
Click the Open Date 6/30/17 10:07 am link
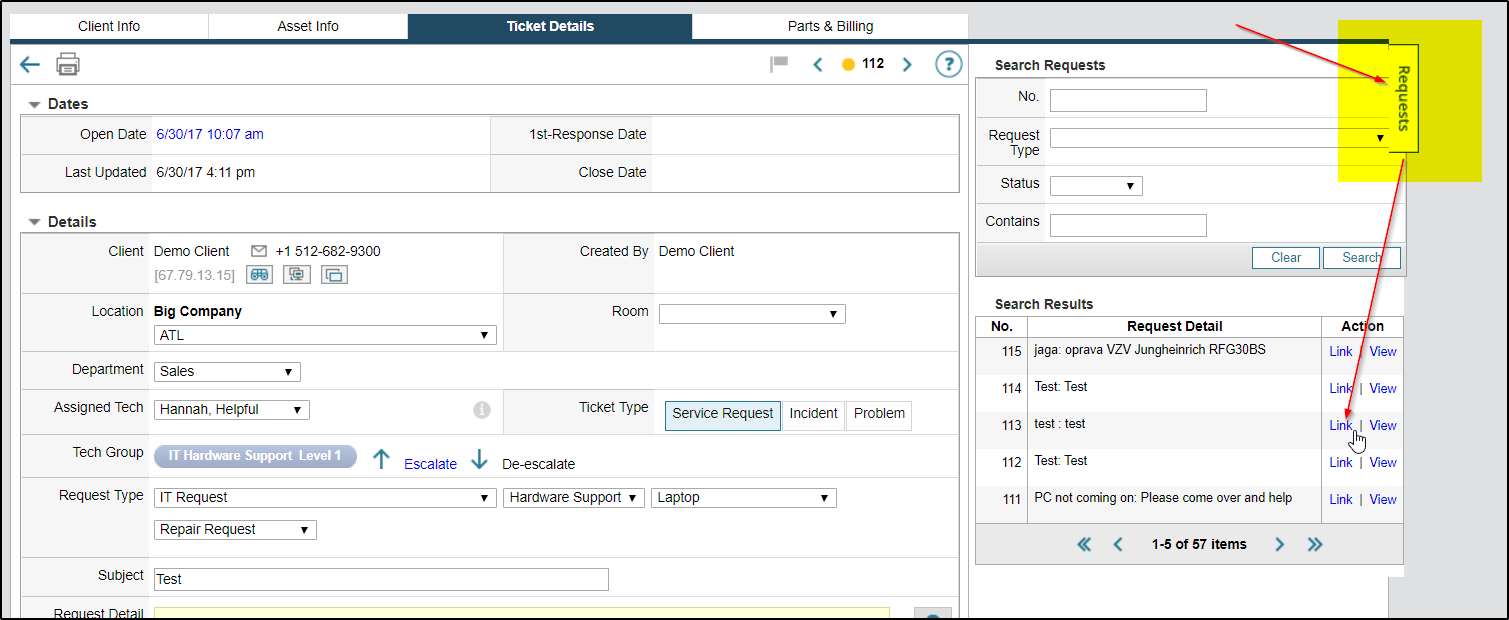click(210, 134)
